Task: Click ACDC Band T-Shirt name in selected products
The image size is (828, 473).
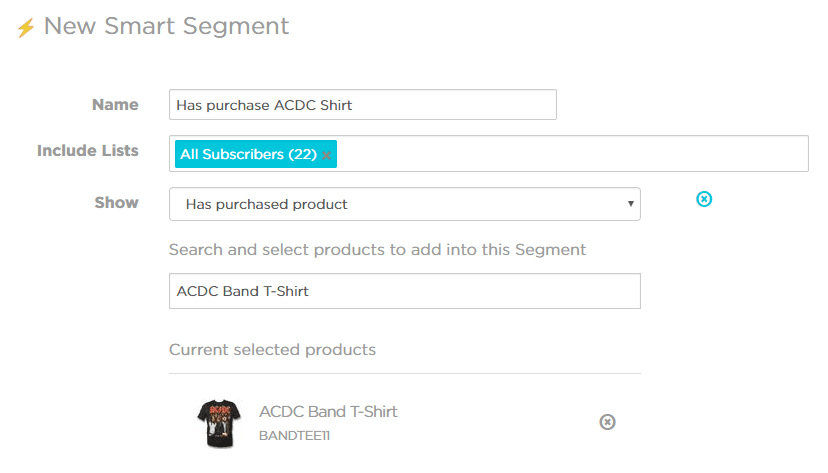Action: 328,411
